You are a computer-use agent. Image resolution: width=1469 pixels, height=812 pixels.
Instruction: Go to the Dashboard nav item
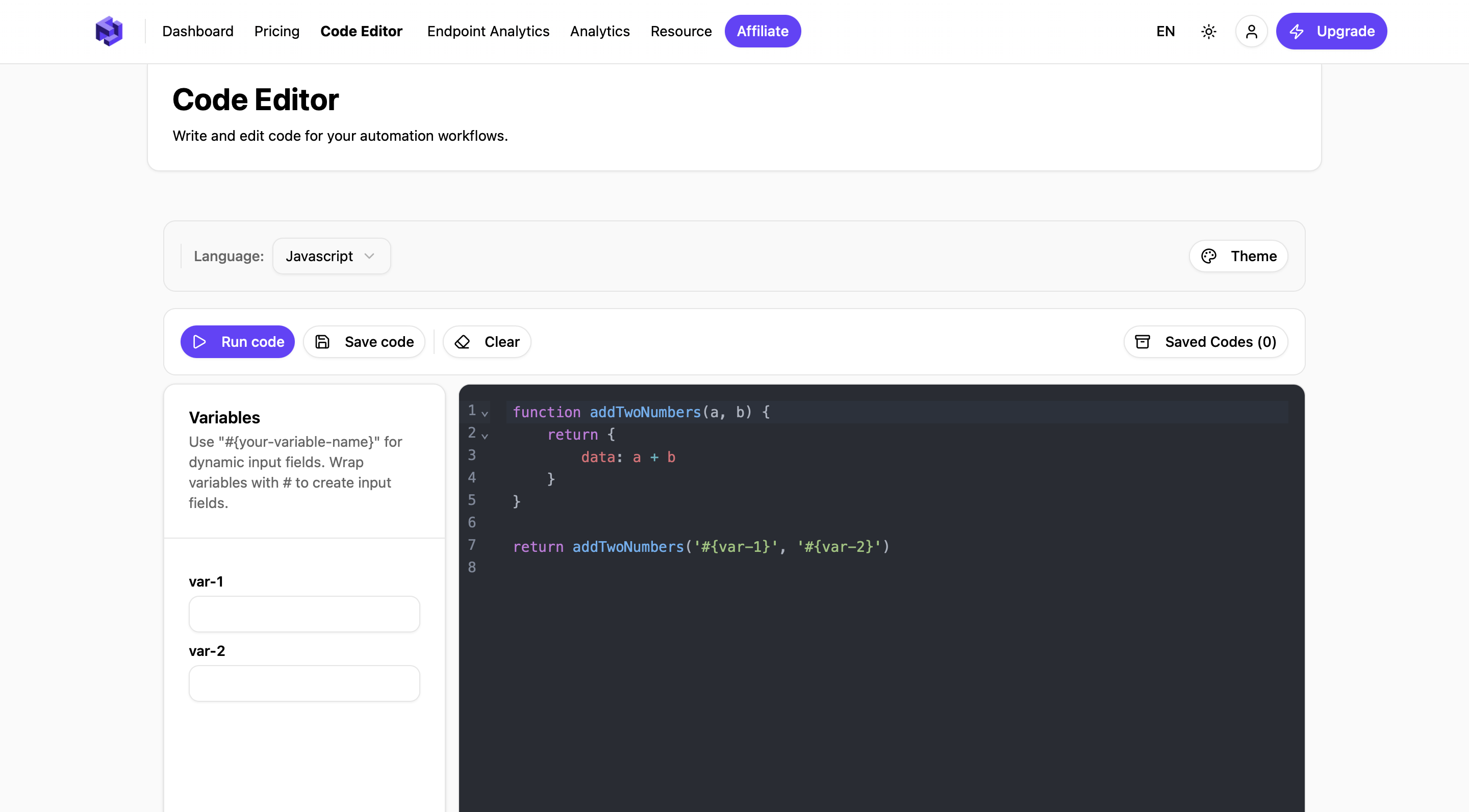pos(197,31)
